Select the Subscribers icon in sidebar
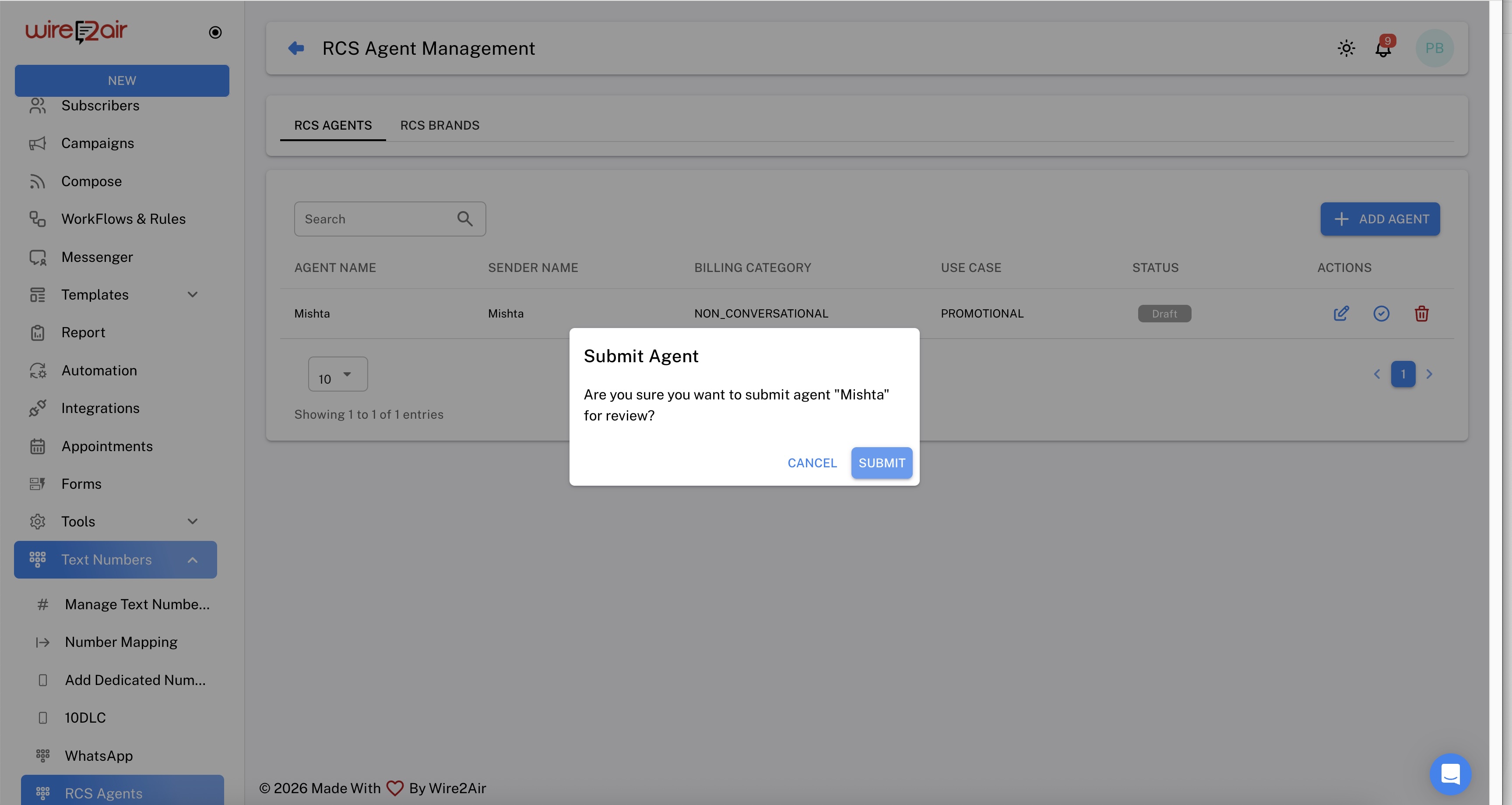1512x805 pixels. coord(38,106)
